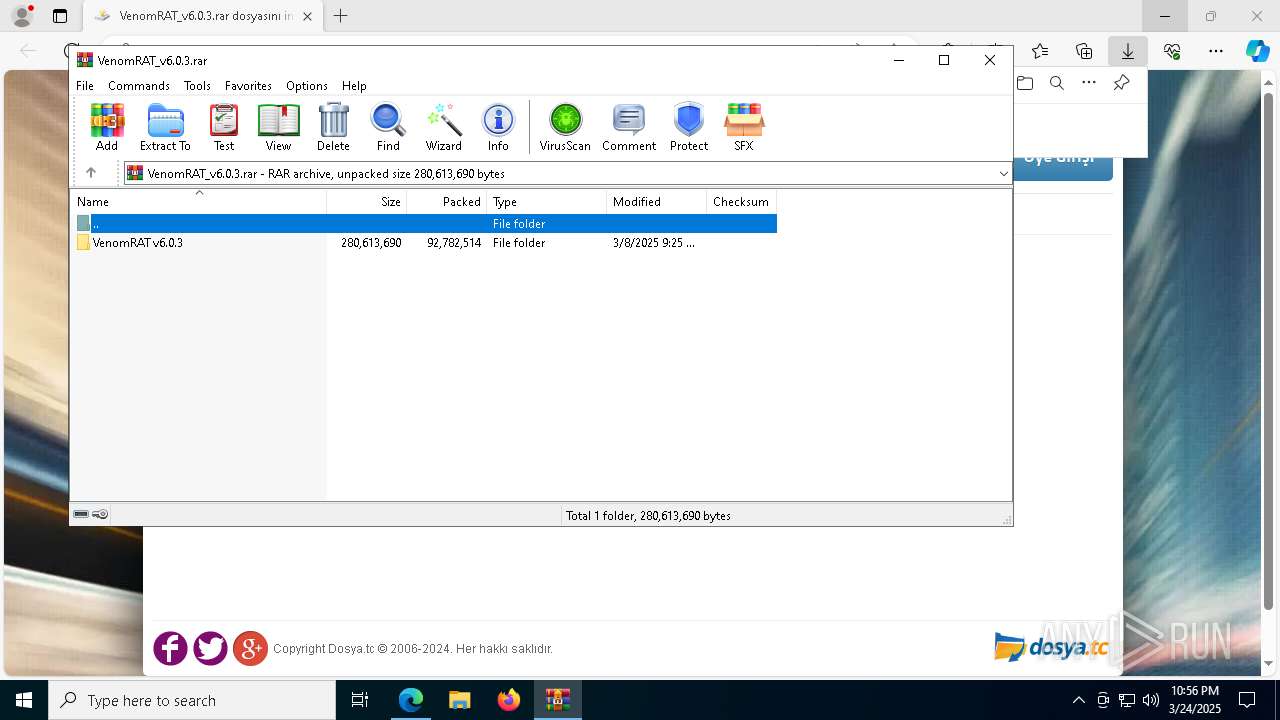
Task: Open a new Edge browser tab
Action: click(341, 16)
